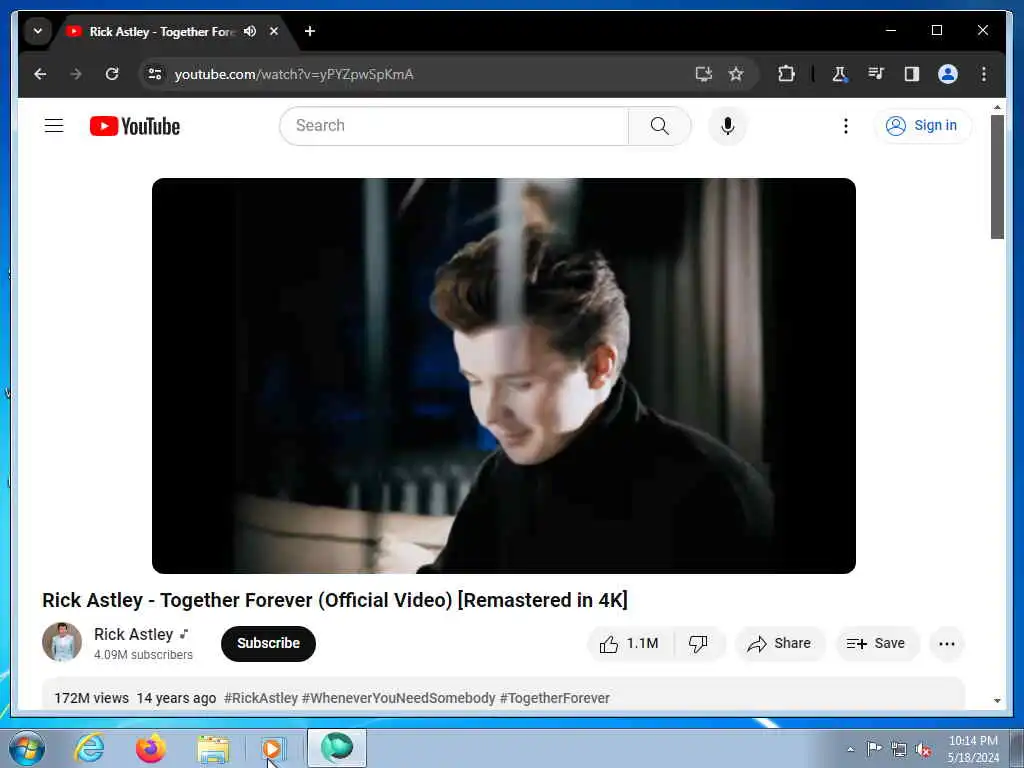This screenshot has width=1024, height=768.
Task: Save video to playlist
Action: [876, 644]
